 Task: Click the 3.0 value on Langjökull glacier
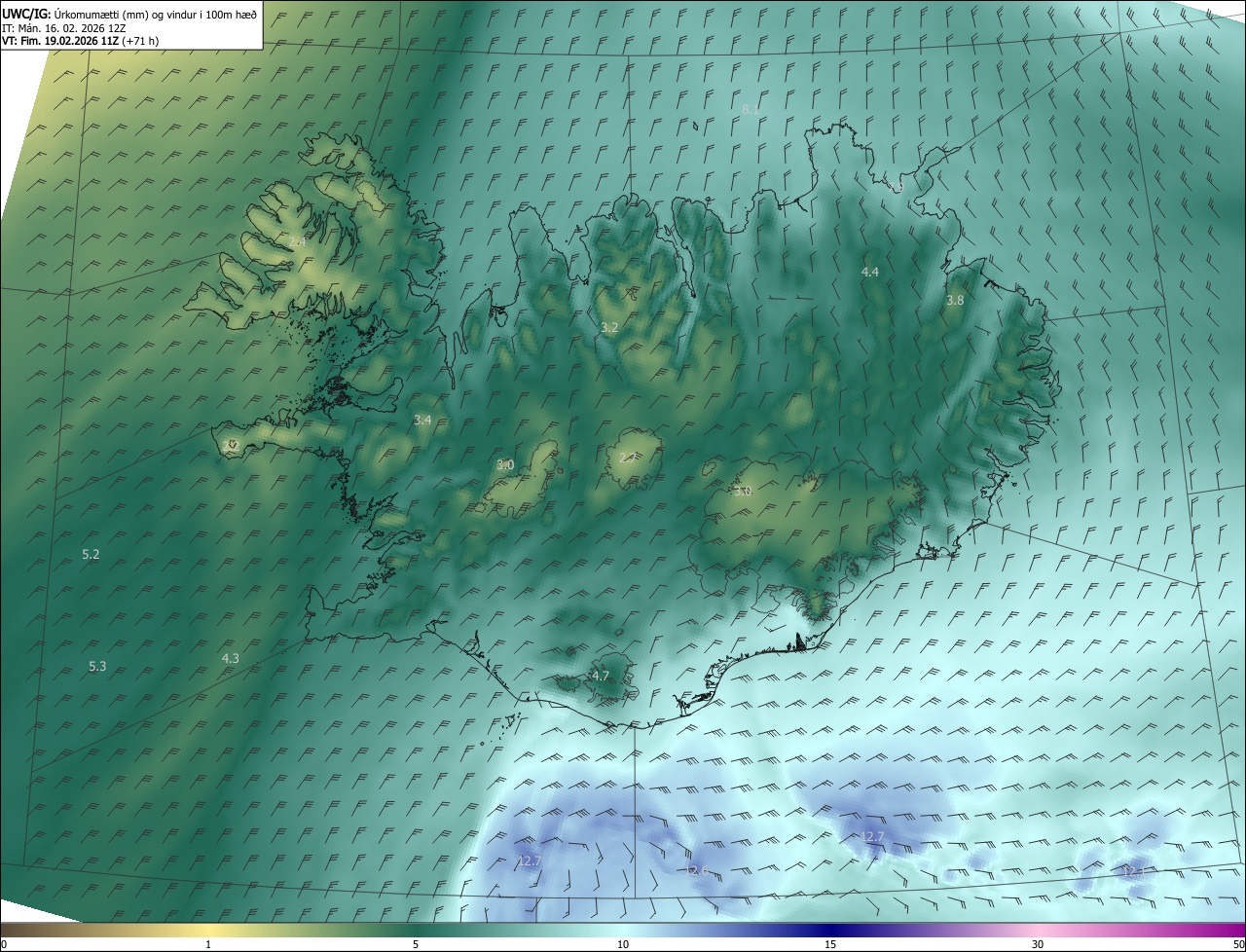pyautogui.click(x=505, y=465)
